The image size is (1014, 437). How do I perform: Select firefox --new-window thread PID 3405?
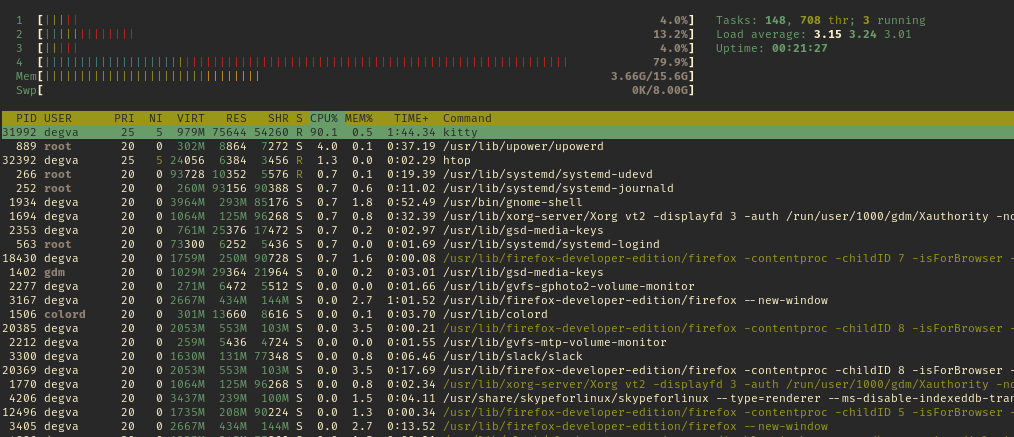point(507,427)
